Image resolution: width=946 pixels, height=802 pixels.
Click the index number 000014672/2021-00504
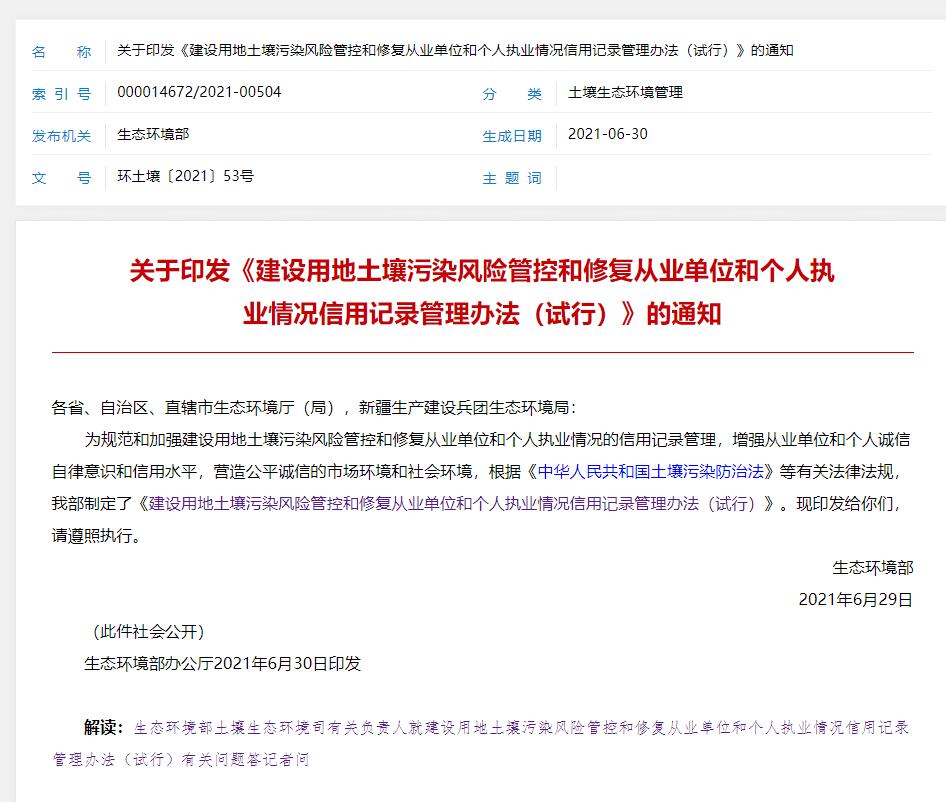[x=199, y=92]
